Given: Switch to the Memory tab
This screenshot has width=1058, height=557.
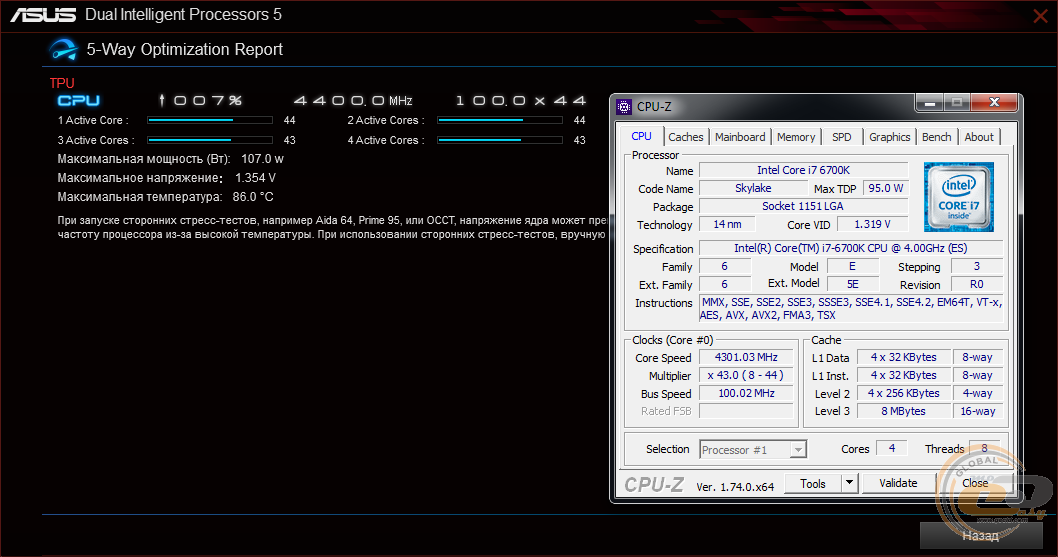Looking at the screenshot, I should (x=796, y=137).
